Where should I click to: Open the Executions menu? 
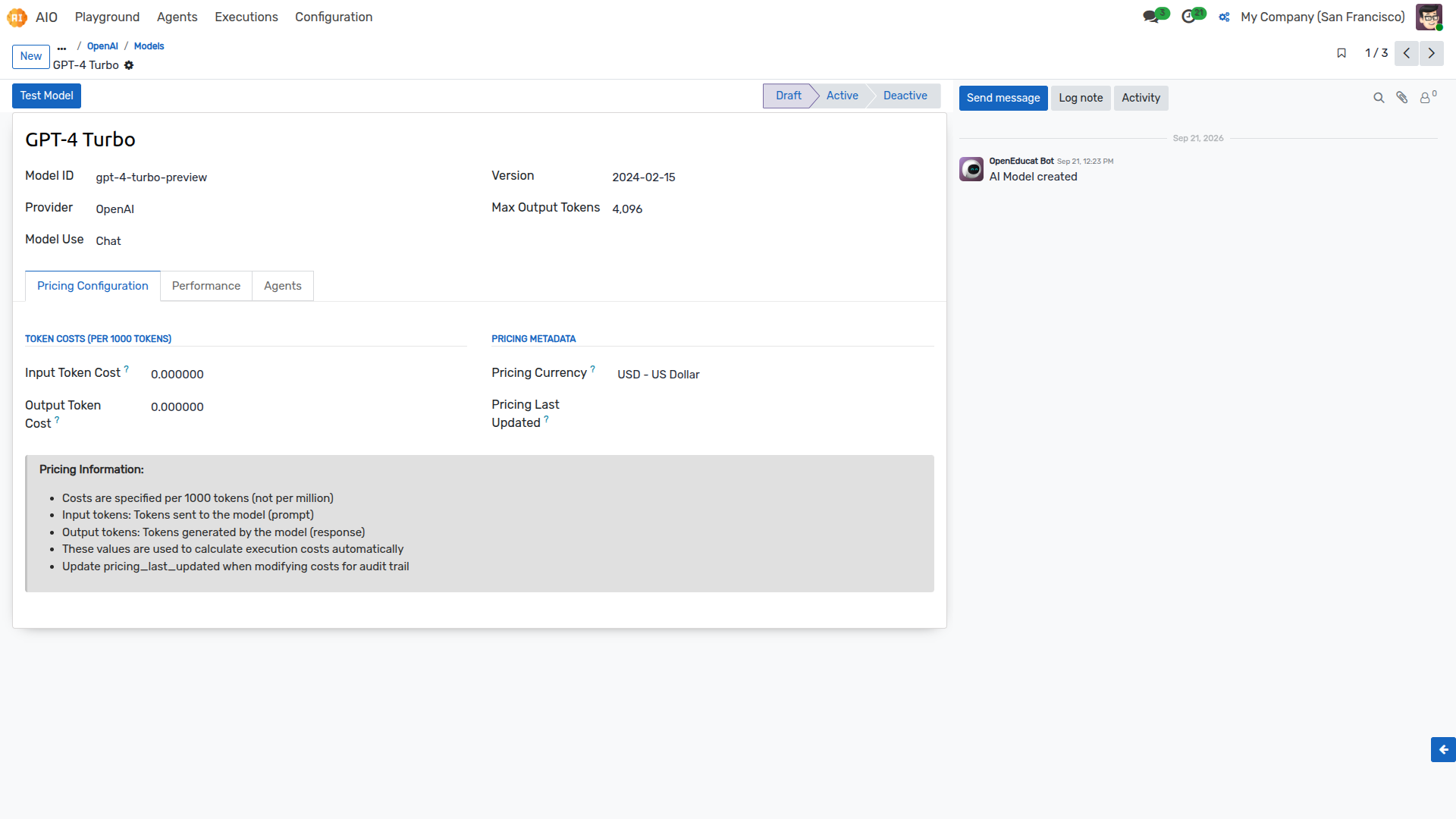246,17
